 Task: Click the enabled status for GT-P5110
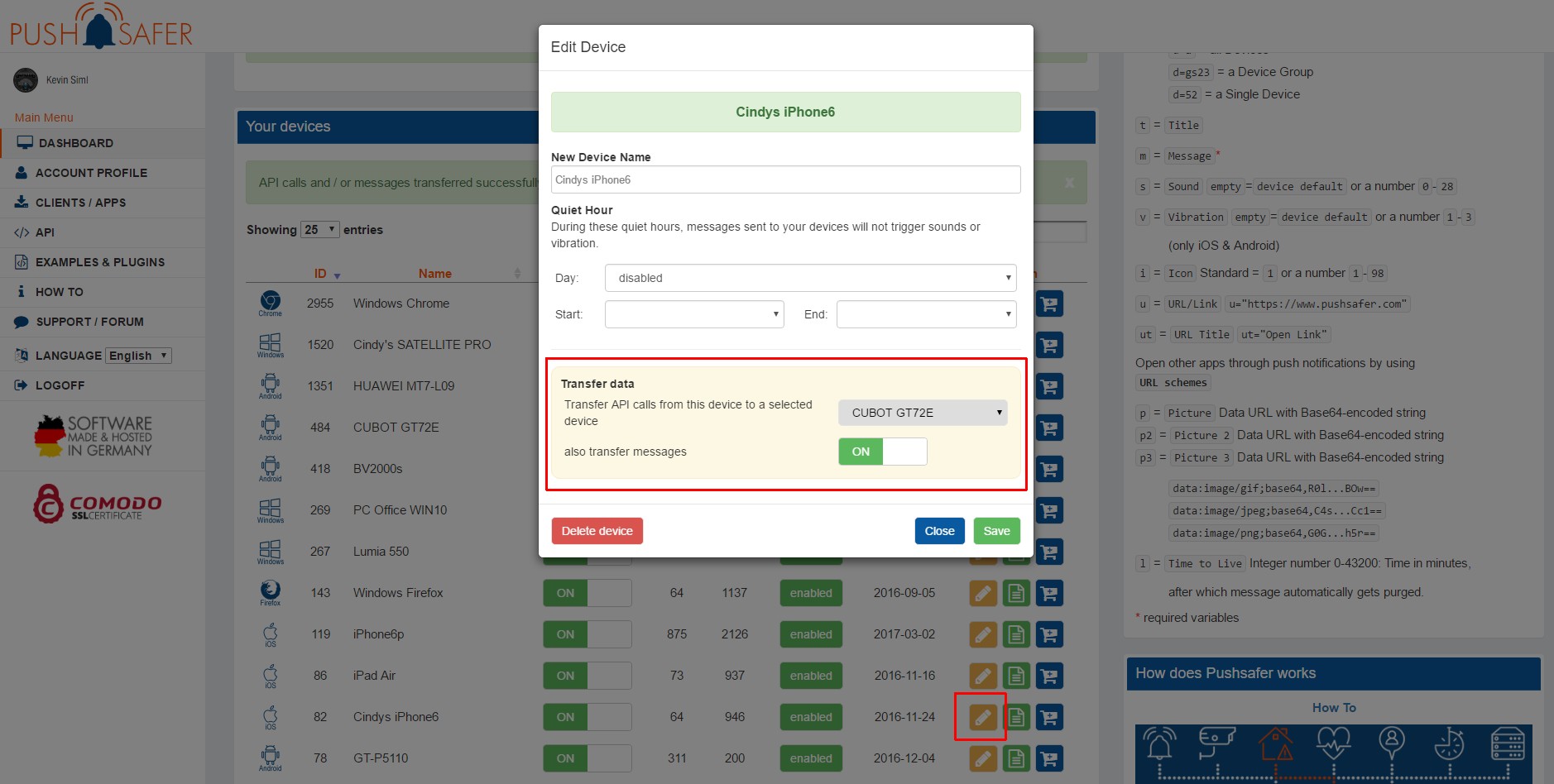(x=811, y=758)
